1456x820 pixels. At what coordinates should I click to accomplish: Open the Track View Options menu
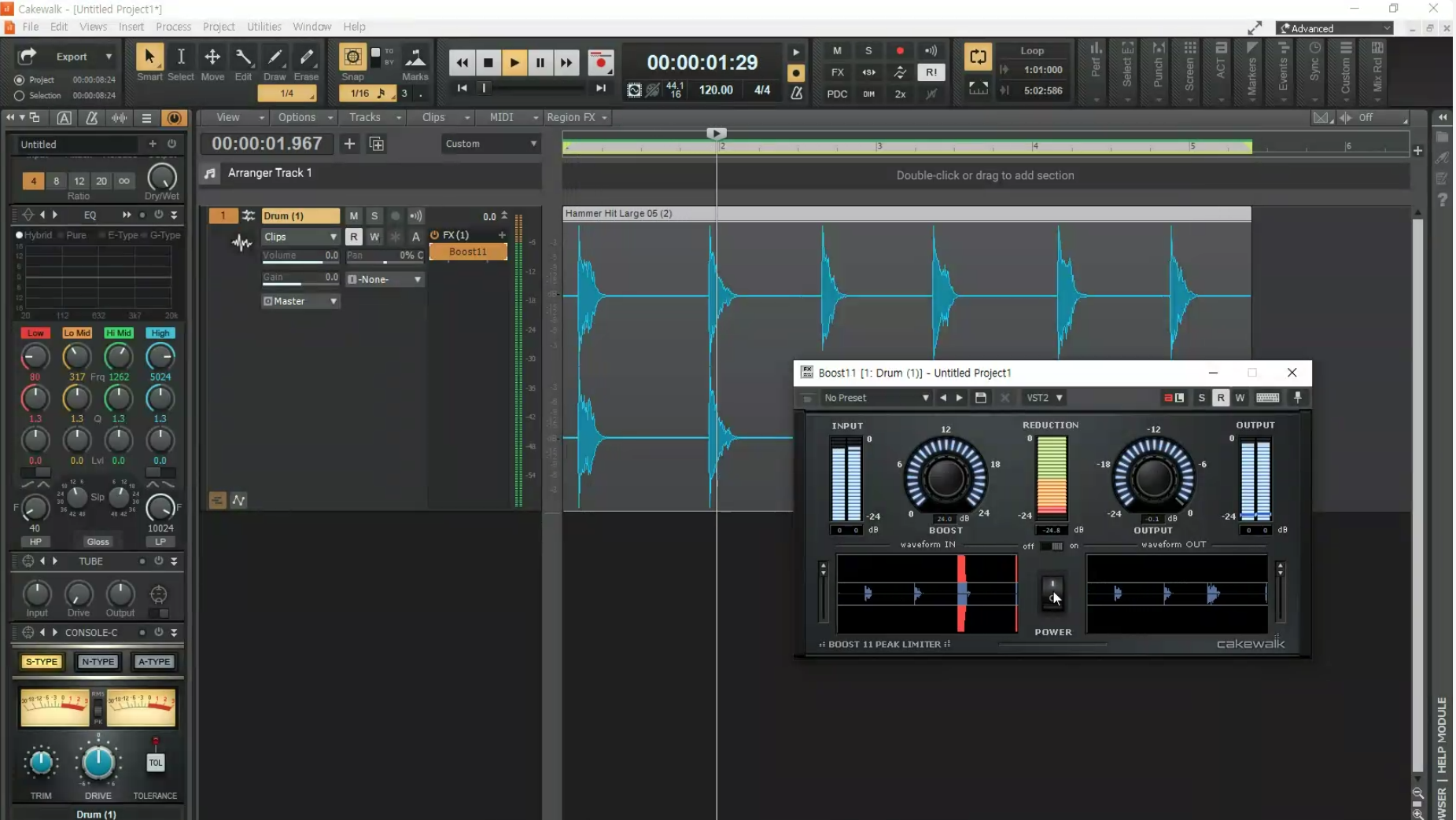coord(305,117)
